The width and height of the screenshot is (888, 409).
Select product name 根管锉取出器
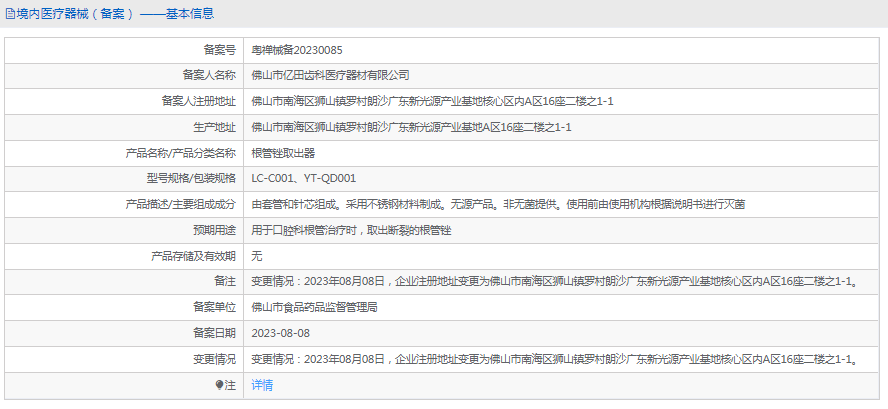pyautogui.click(x=283, y=153)
